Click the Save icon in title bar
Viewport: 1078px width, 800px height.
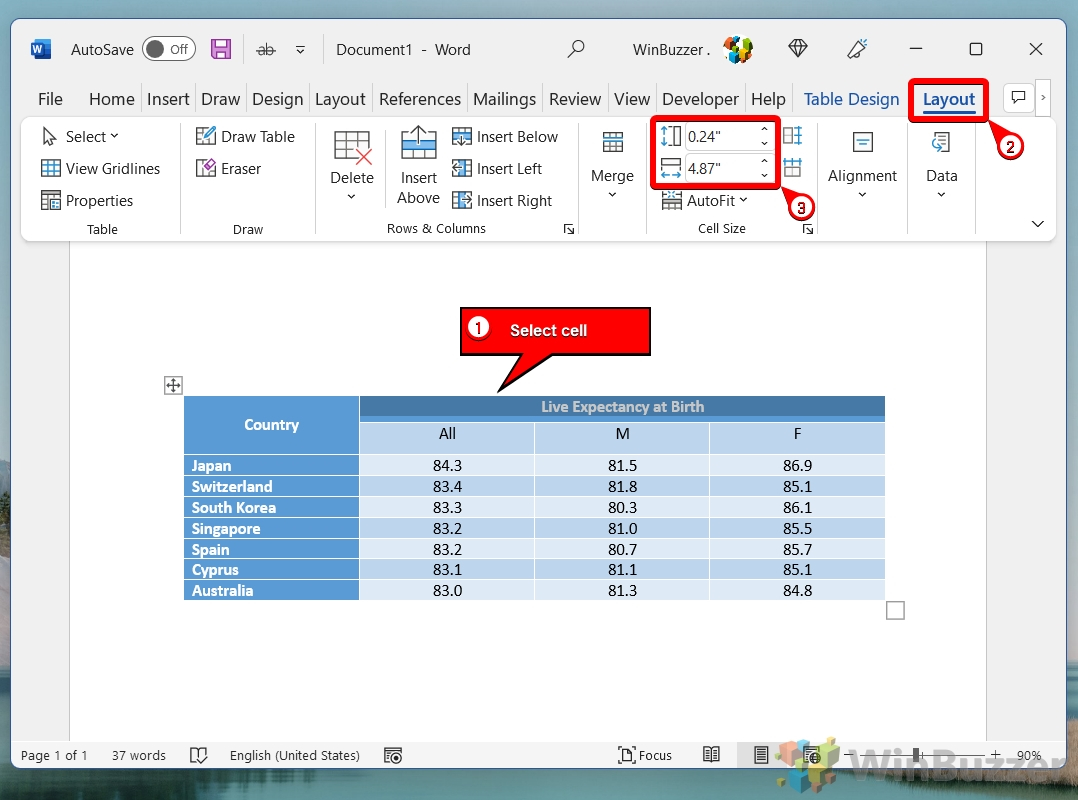pos(221,49)
